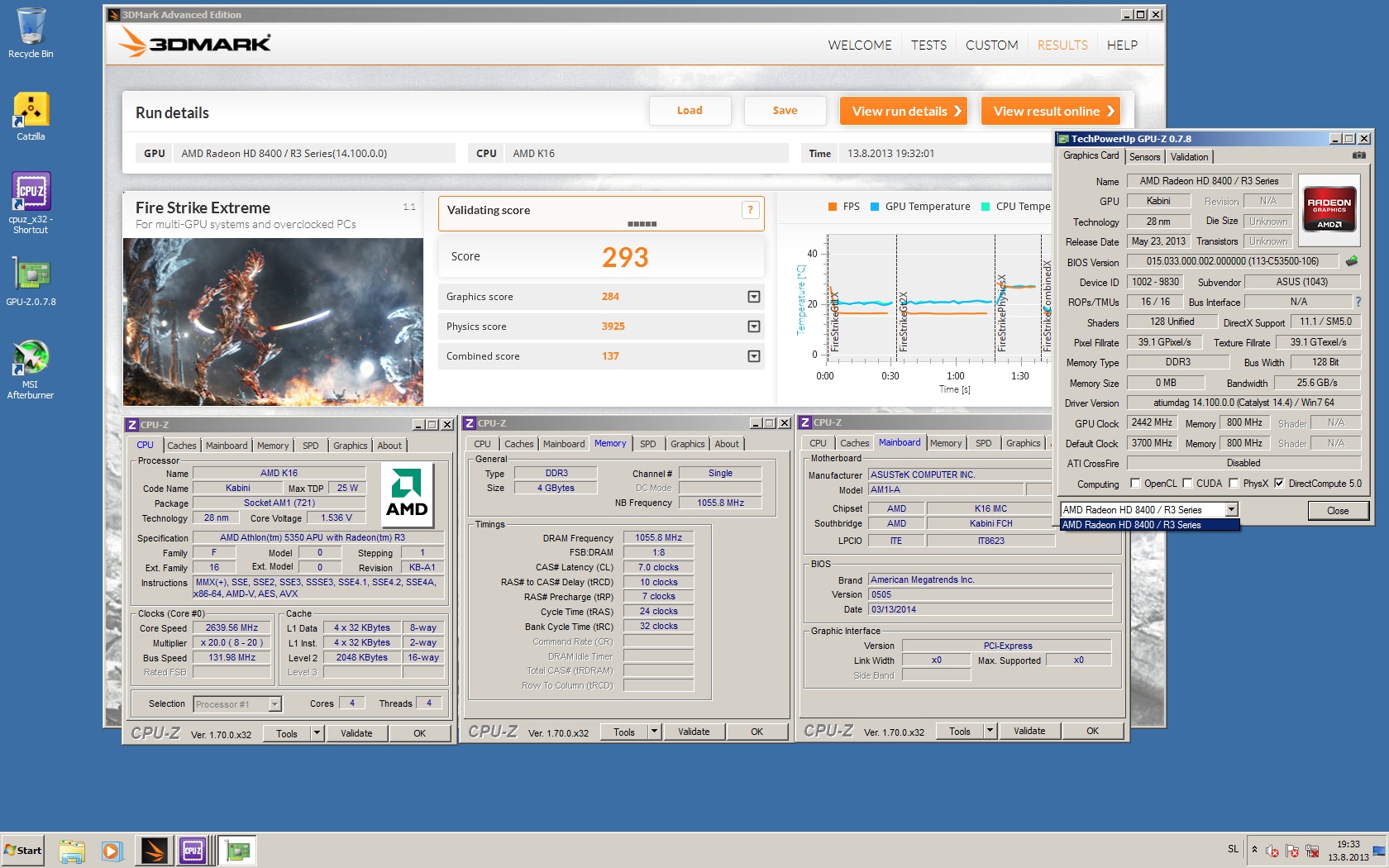Screen dimensions: 1389x868
Task: Switch to the GPU-Z Validation tab
Action: (1189, 157)
